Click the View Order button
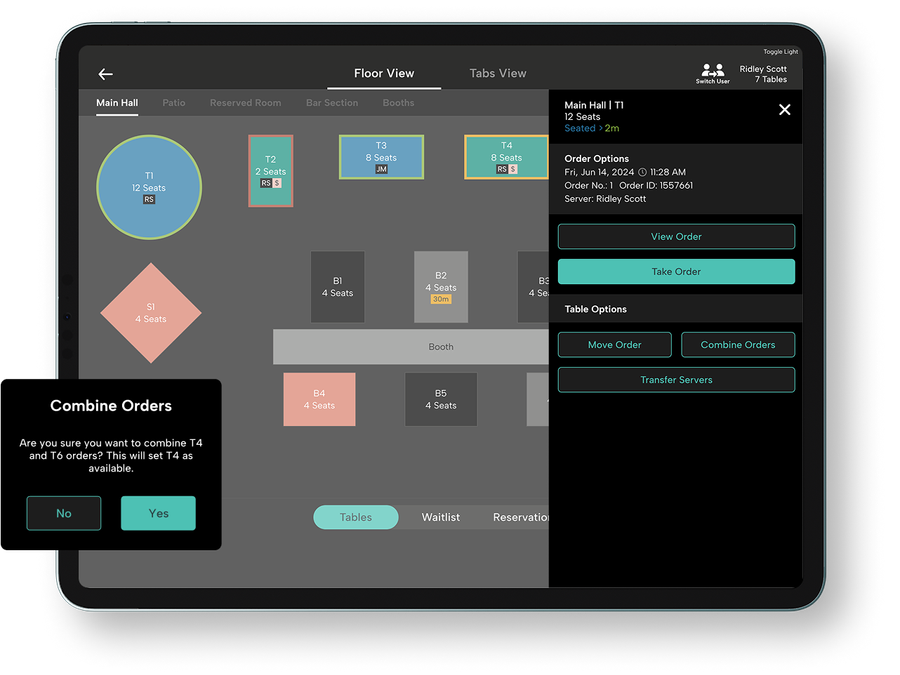The image size is (900, 675). [x=676, y=237]
